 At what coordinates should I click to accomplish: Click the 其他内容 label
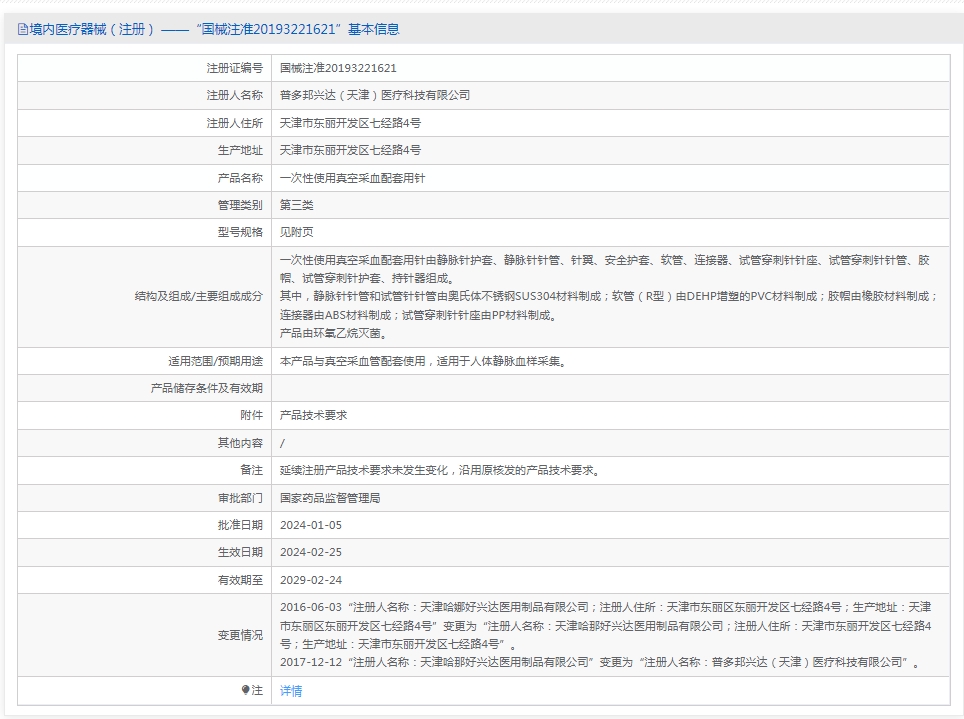[x=240, y=443]
